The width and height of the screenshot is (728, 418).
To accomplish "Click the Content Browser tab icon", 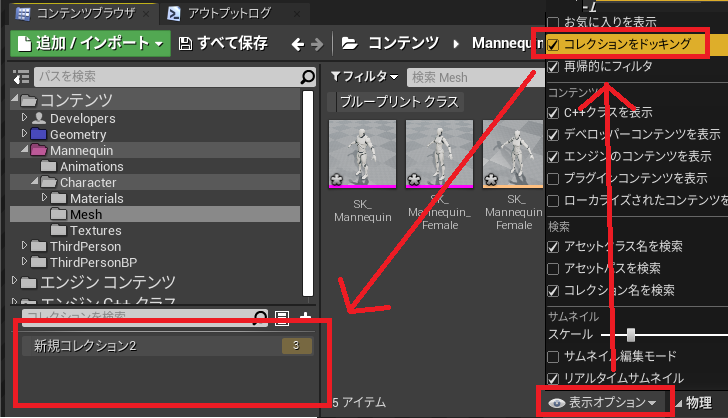I will click(23, 14).
